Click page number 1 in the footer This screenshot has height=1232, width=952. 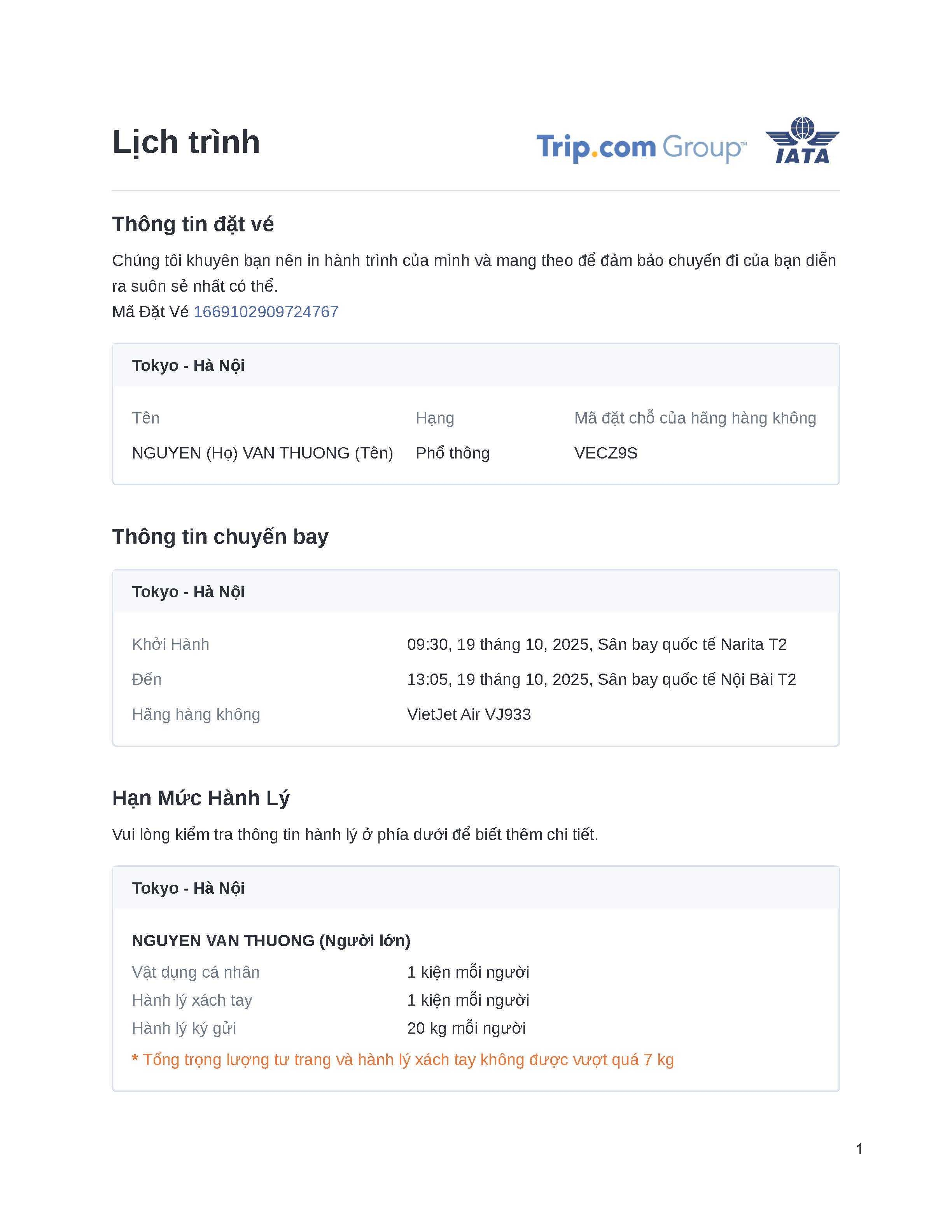coord(859,1148)
